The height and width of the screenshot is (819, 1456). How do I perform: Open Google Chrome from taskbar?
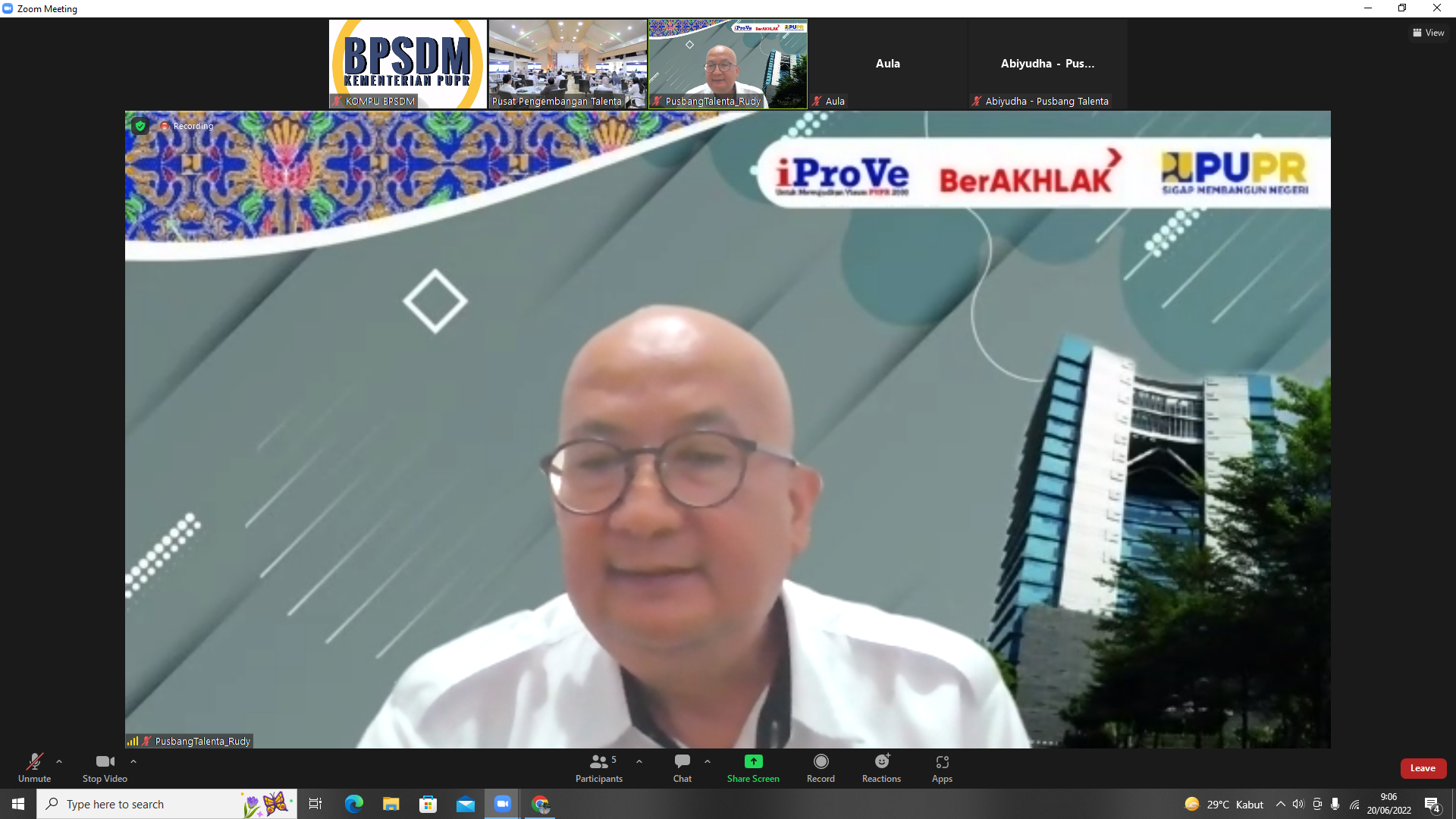tap(540, 804)
